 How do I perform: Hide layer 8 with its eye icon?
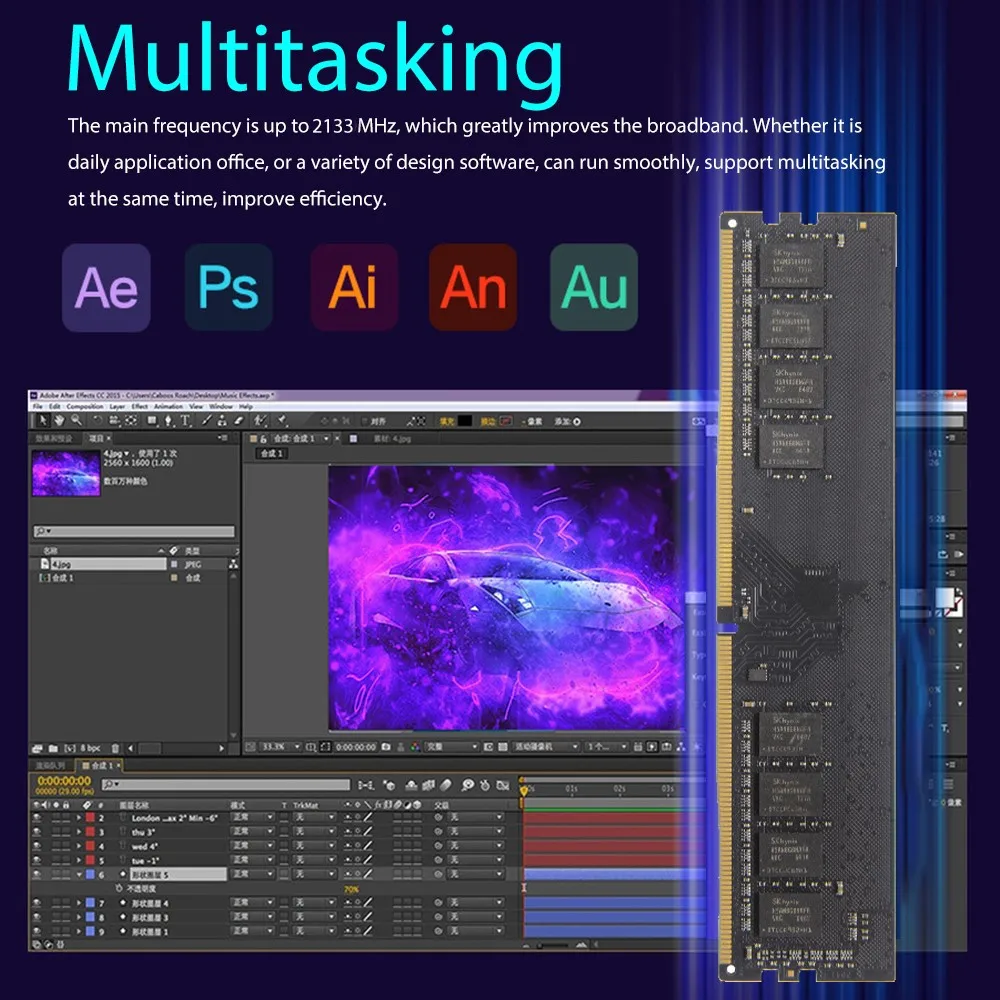point(37,917)
